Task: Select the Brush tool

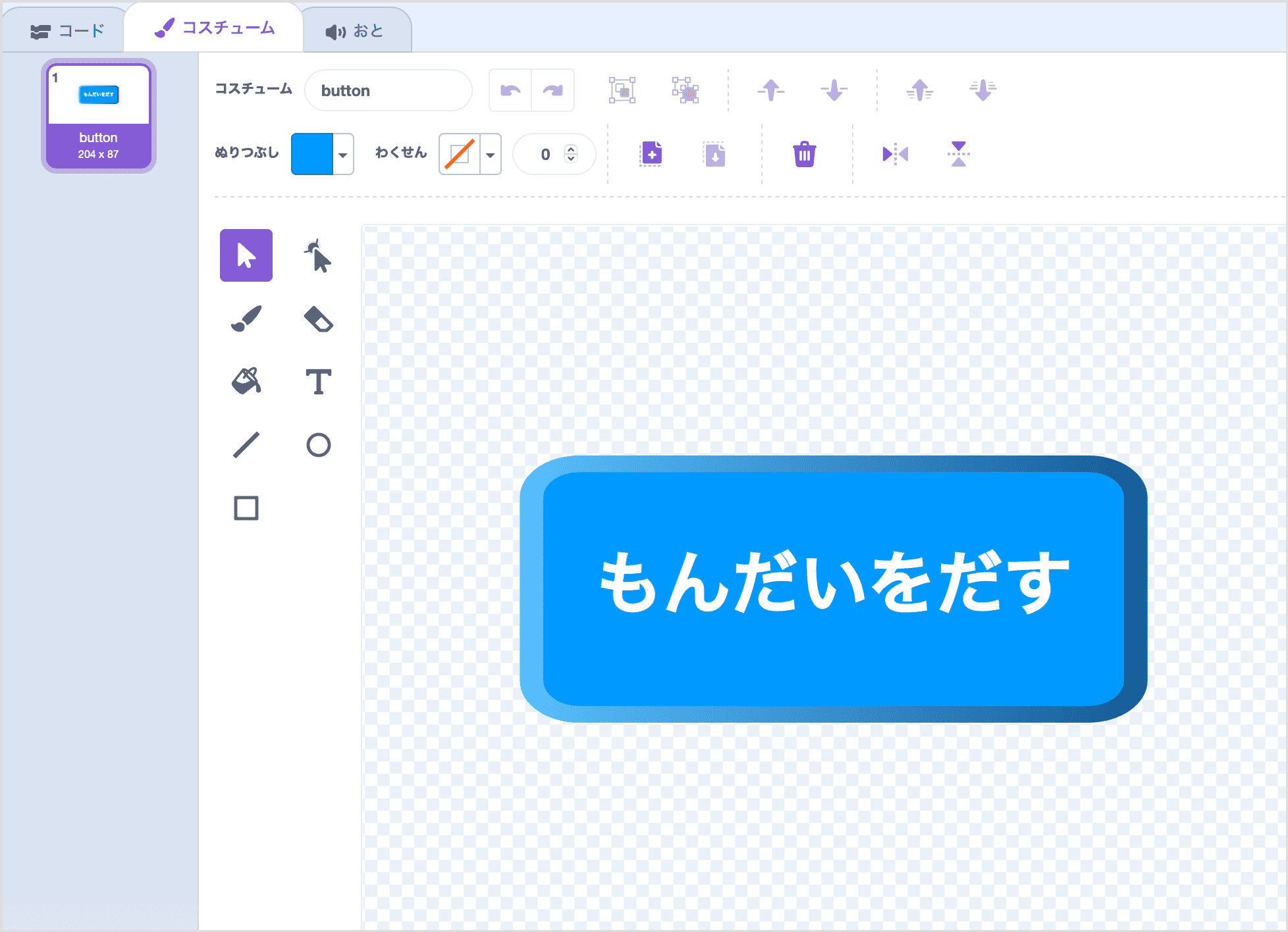Action: (246, 319)
